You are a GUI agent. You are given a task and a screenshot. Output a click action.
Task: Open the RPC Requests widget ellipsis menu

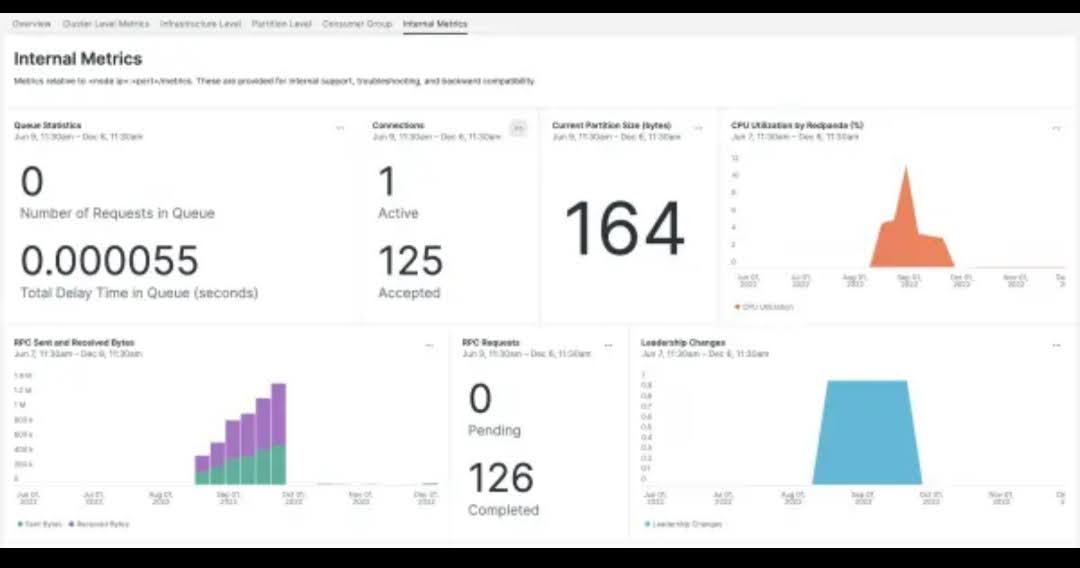point(608,345)
